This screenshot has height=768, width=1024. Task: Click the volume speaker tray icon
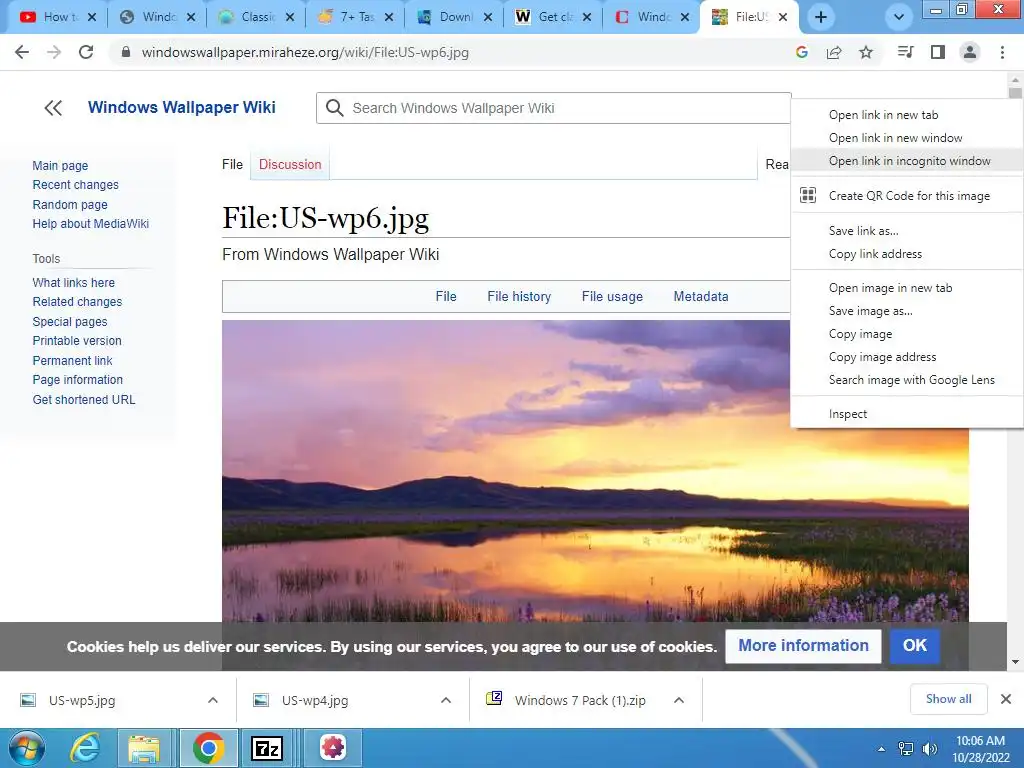929,749
